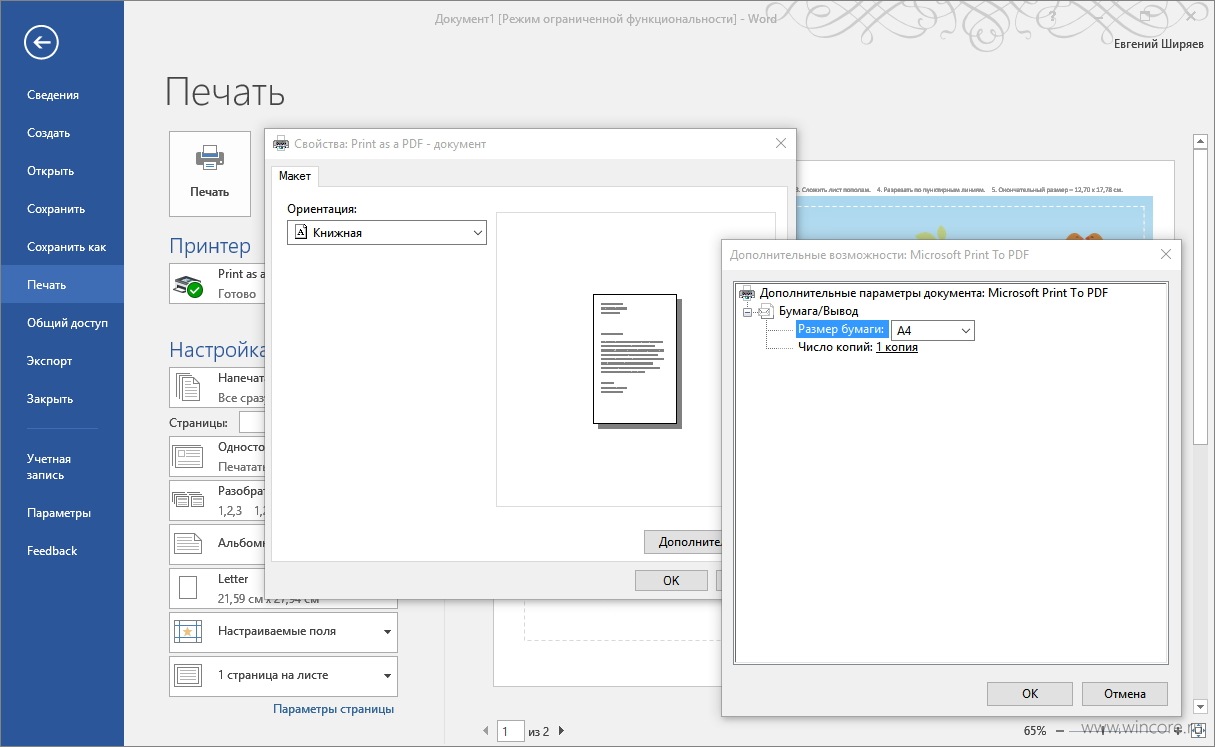Collapse the Бумага/Вывод tree node

tap(747, 311)
